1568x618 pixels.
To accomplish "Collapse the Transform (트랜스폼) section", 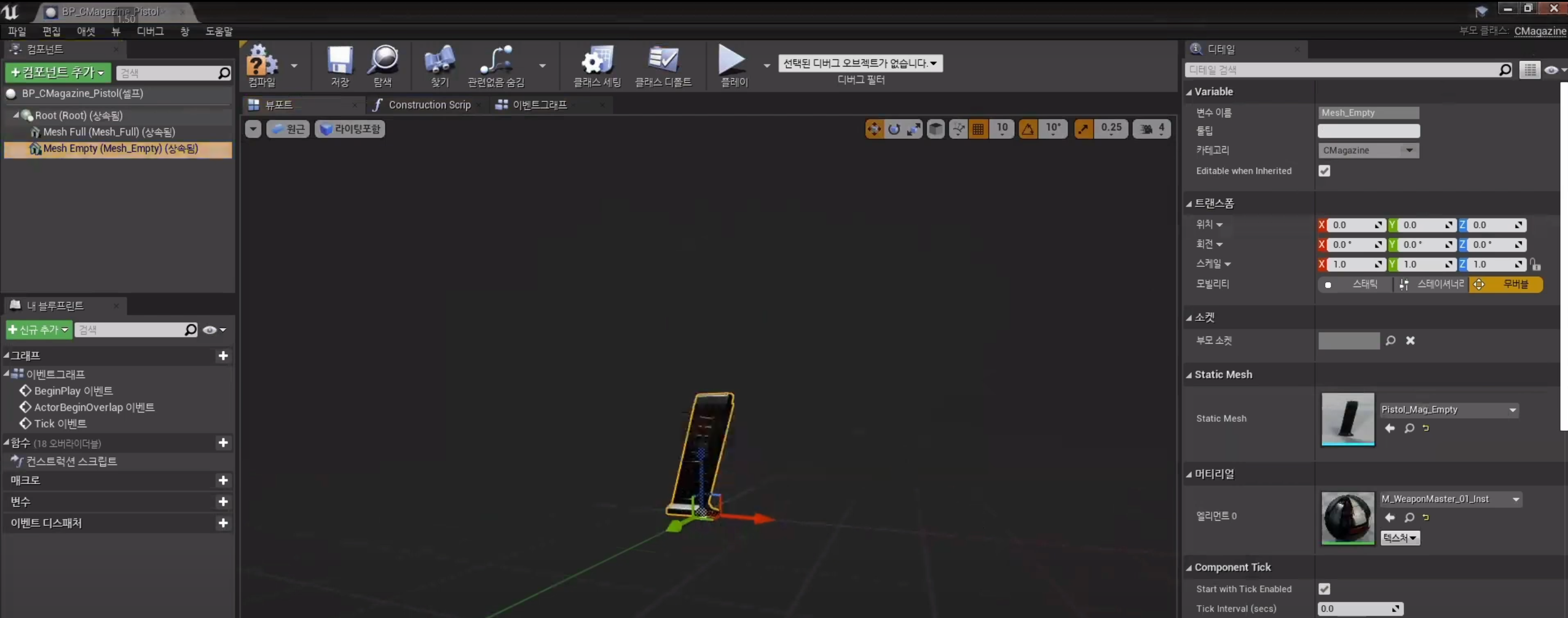I will [x=1189, y=204].
